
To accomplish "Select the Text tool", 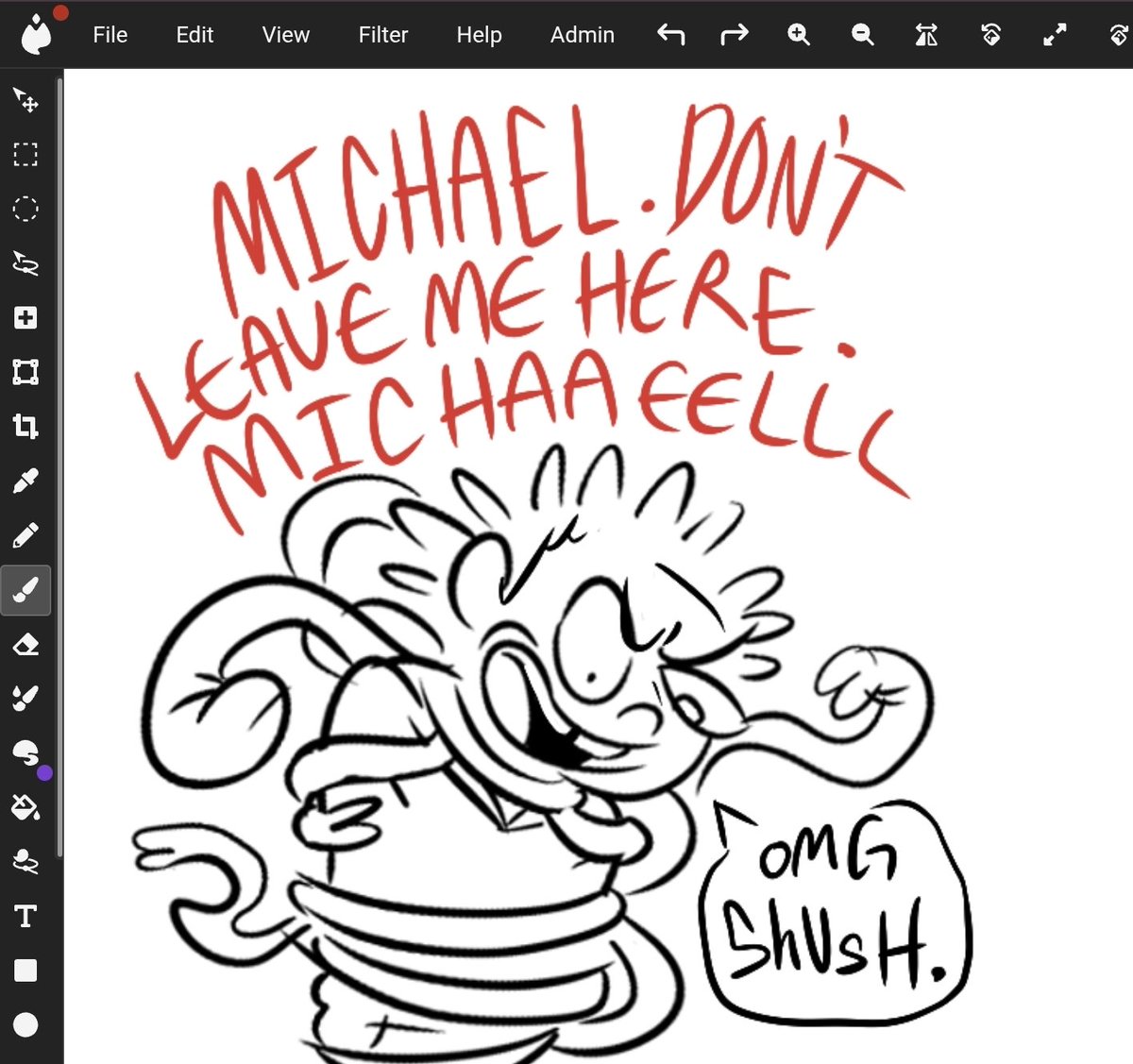I will (25, 916).
